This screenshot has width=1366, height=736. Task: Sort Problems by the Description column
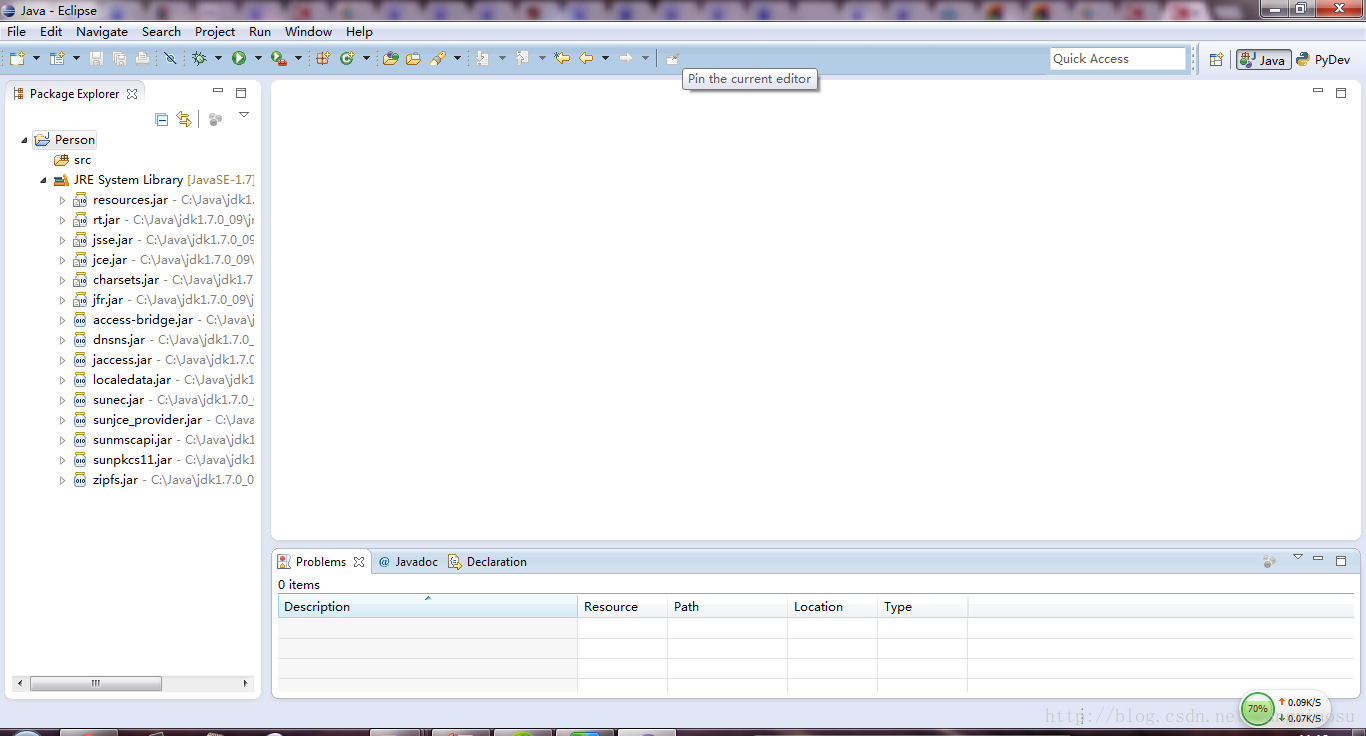click(427, 606)
